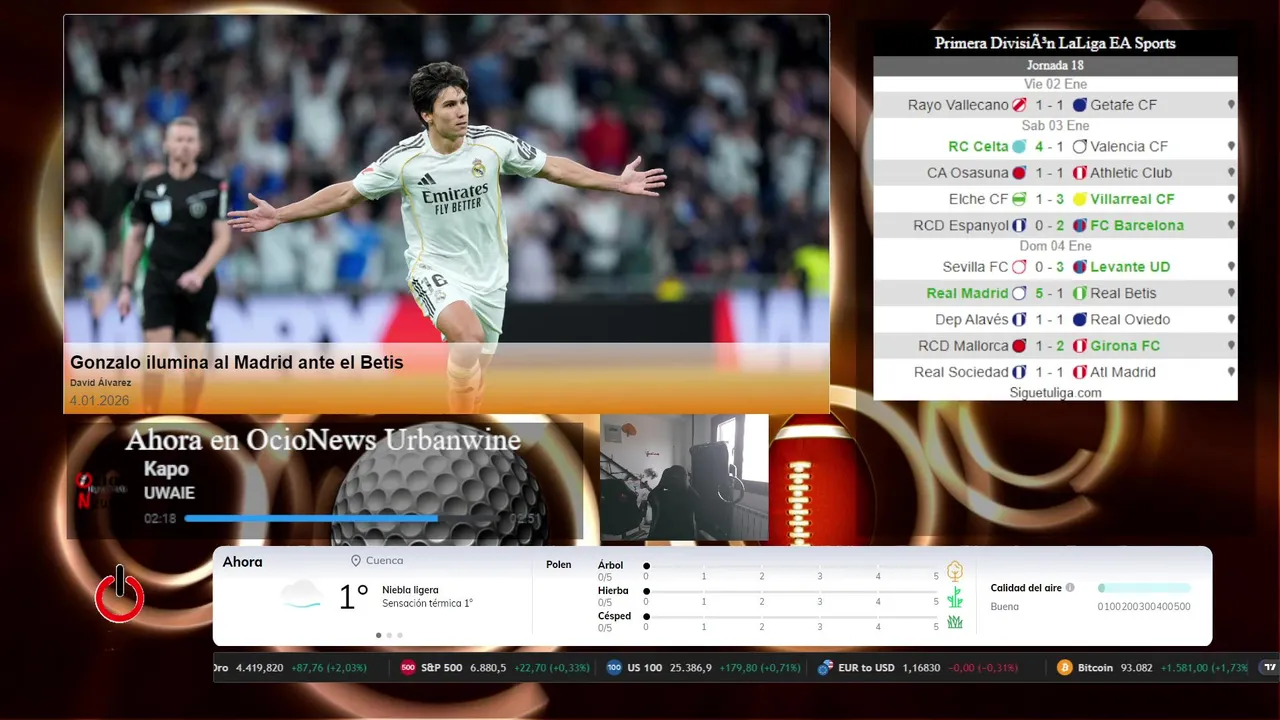Open headline 'Gonzalo ilumina al Madrid ante el Betis'
Screen dimensions: 1280x720
click(237, 362)
